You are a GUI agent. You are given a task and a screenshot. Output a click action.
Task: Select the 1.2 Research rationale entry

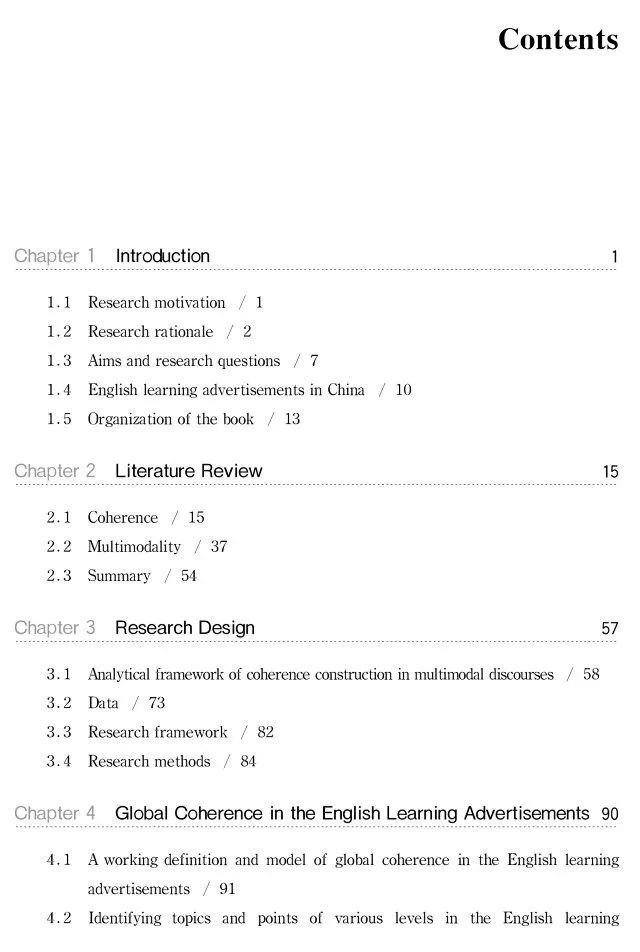coord(150,331)
